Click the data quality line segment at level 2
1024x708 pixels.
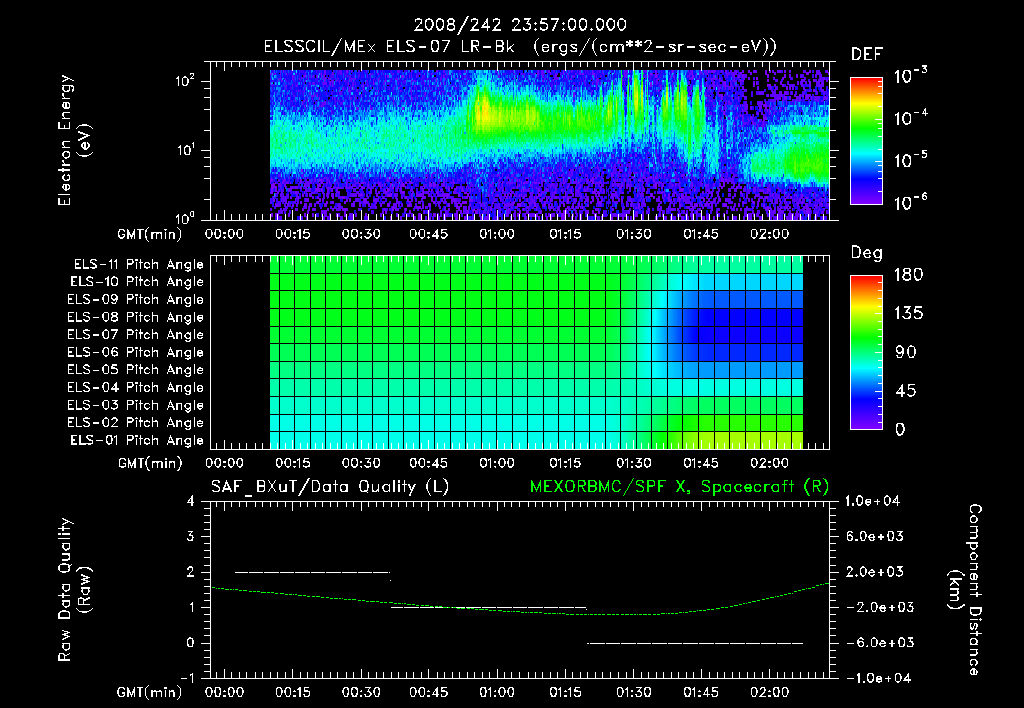312,572
